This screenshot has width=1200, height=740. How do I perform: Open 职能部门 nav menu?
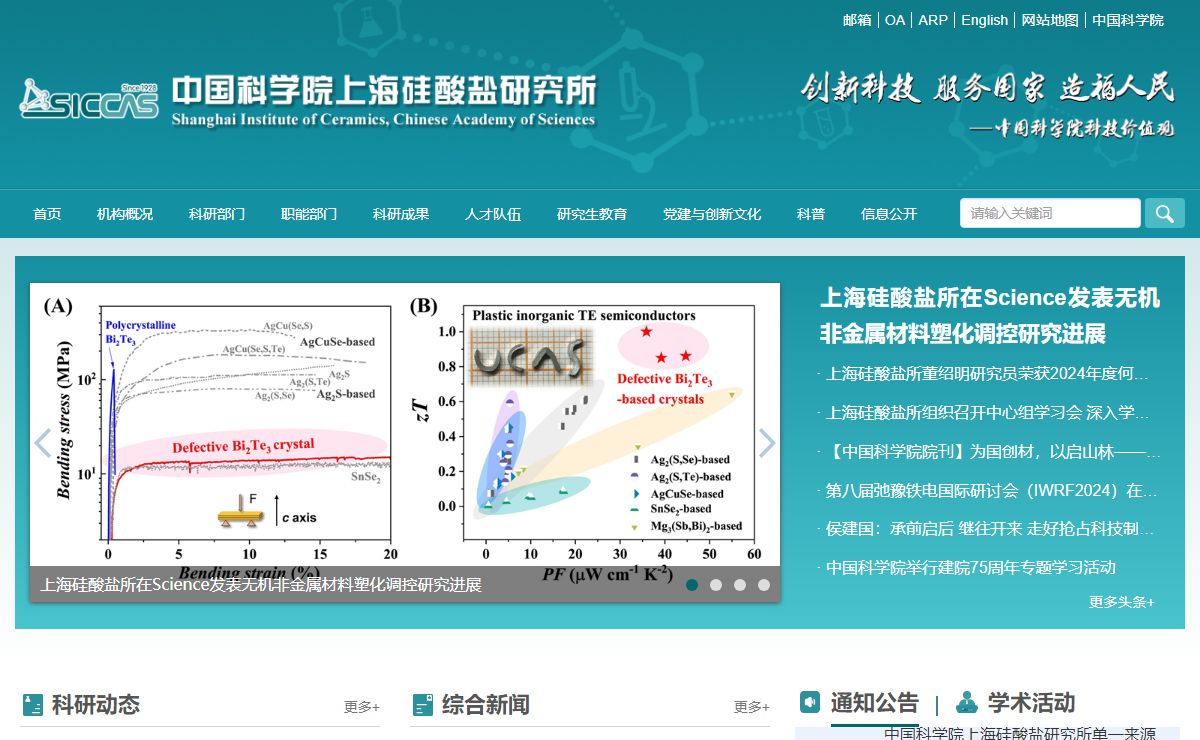pyautogui.click(x=309, y=214)
